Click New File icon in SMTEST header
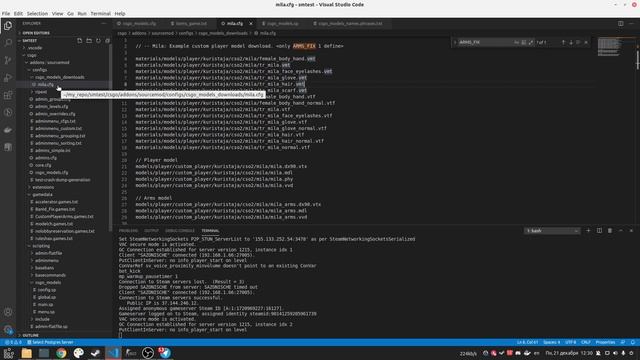Image resolution: width=640 pixels, height=360 pixels. tap(80, 40)
